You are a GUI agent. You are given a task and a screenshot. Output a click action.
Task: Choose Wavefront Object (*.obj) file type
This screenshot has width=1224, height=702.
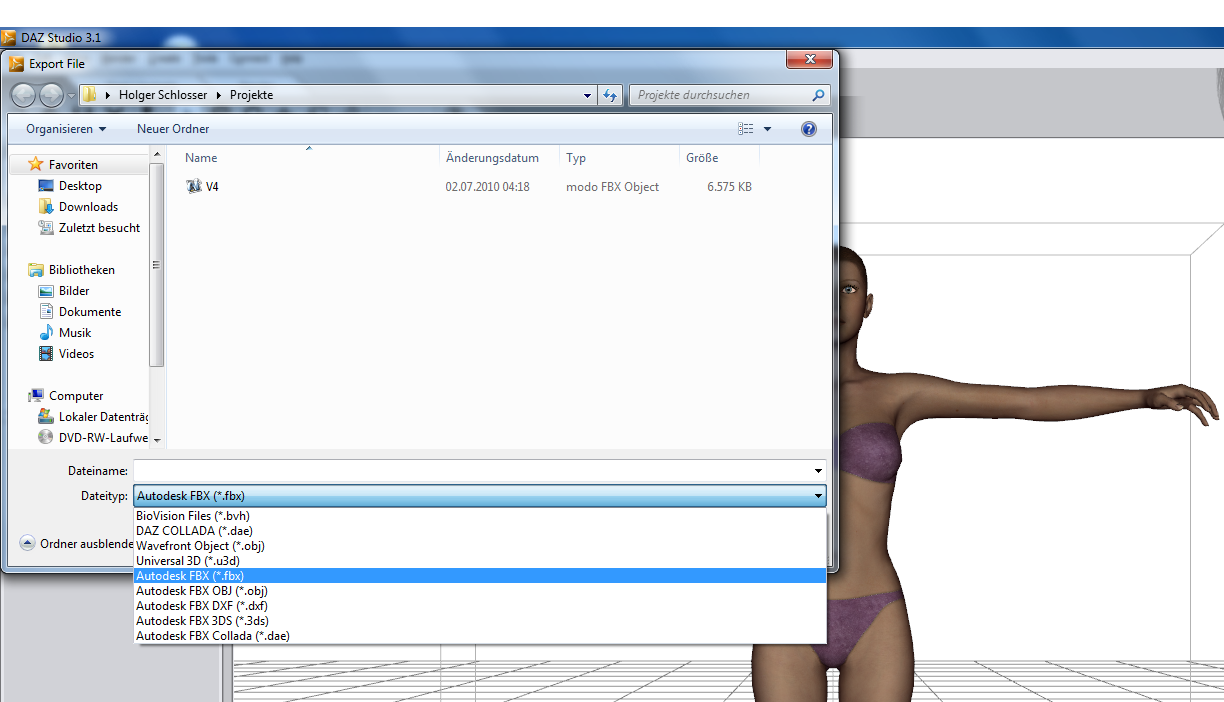[480, 546]
